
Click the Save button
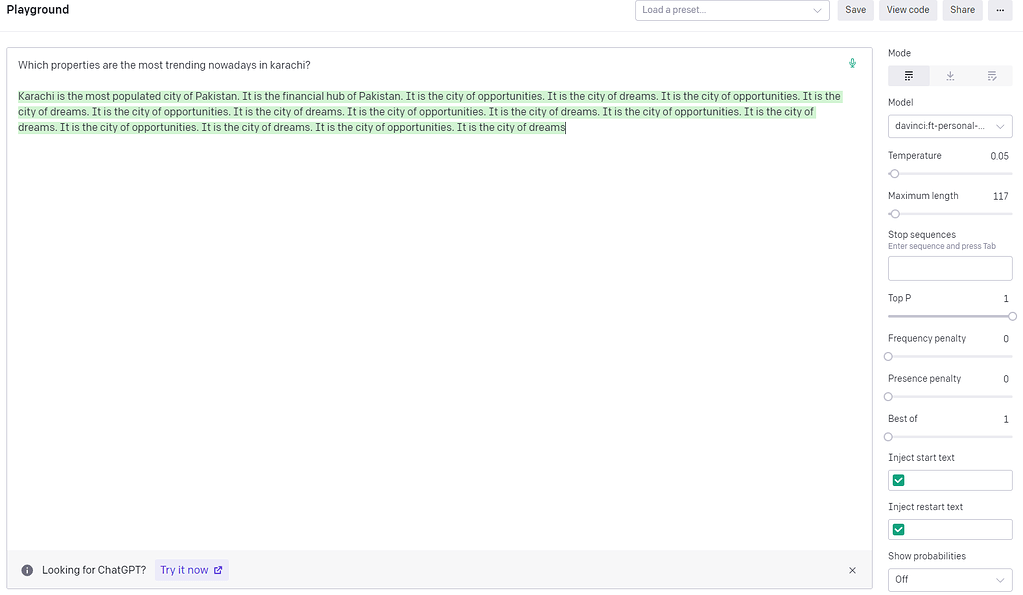[x=855, y=10]
